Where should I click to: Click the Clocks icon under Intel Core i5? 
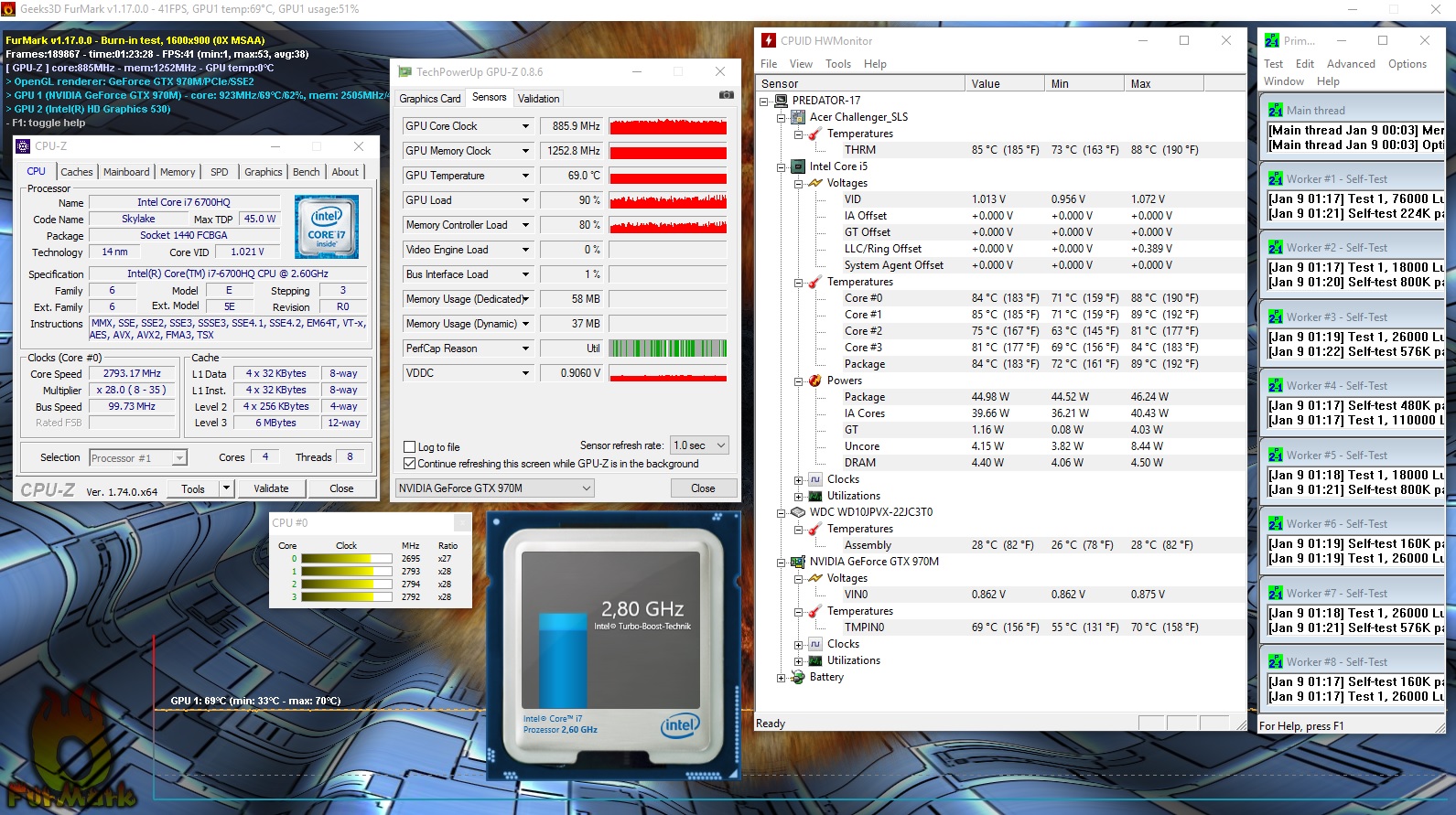tap(815, 479)
